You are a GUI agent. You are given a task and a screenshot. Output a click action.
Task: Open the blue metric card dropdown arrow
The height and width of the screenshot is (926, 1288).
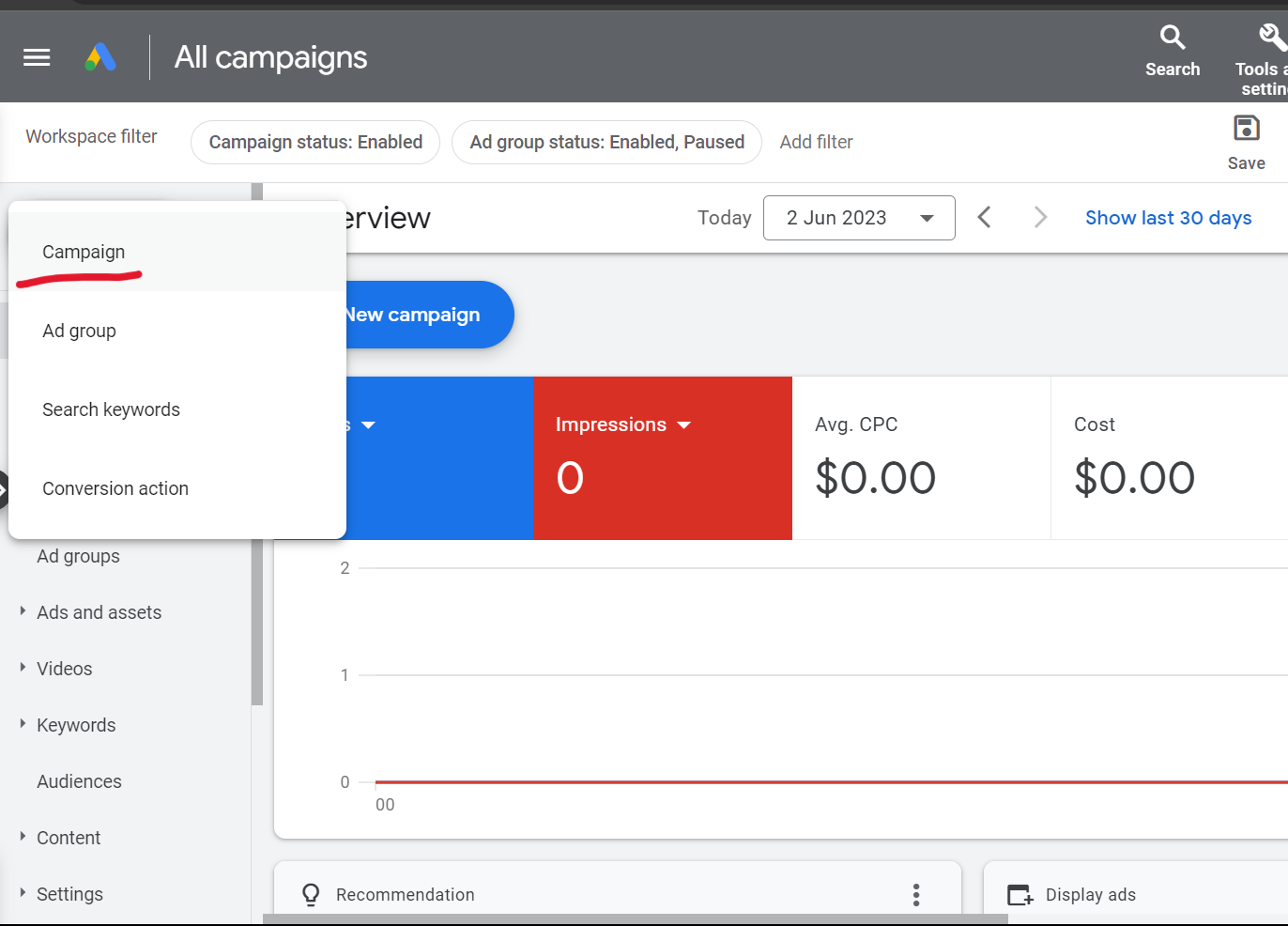(368, 425)
